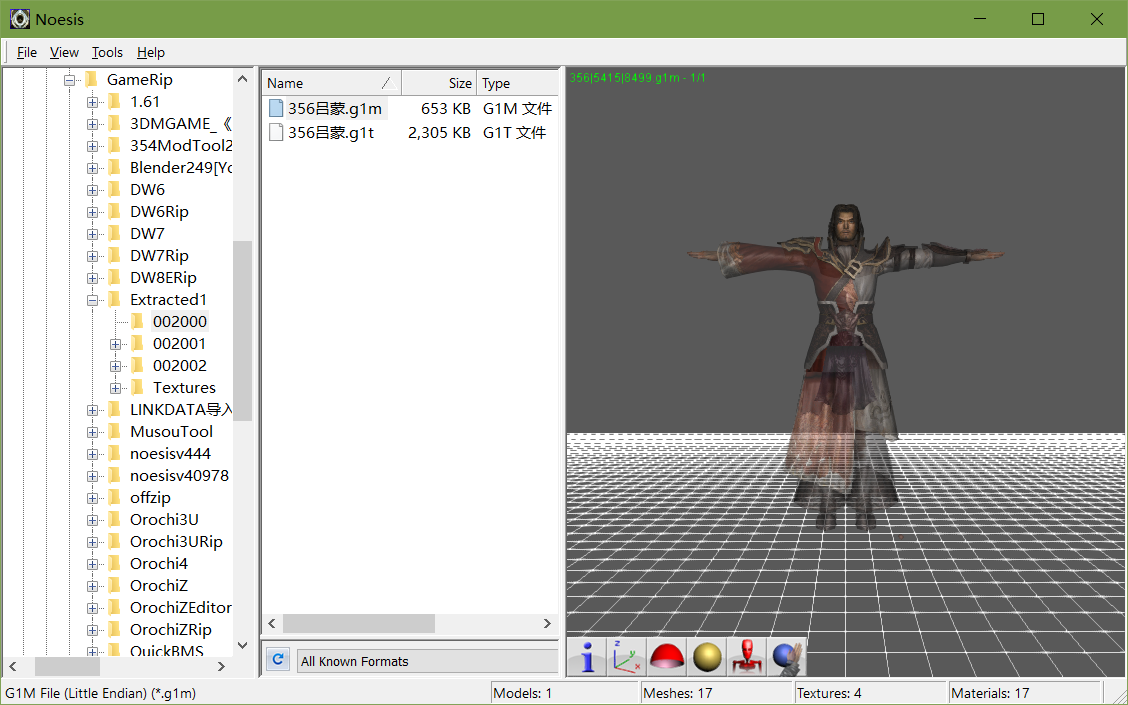Click the 2,305 KB size cell
Screen dimensions: 1128x705
pos(439,132)
